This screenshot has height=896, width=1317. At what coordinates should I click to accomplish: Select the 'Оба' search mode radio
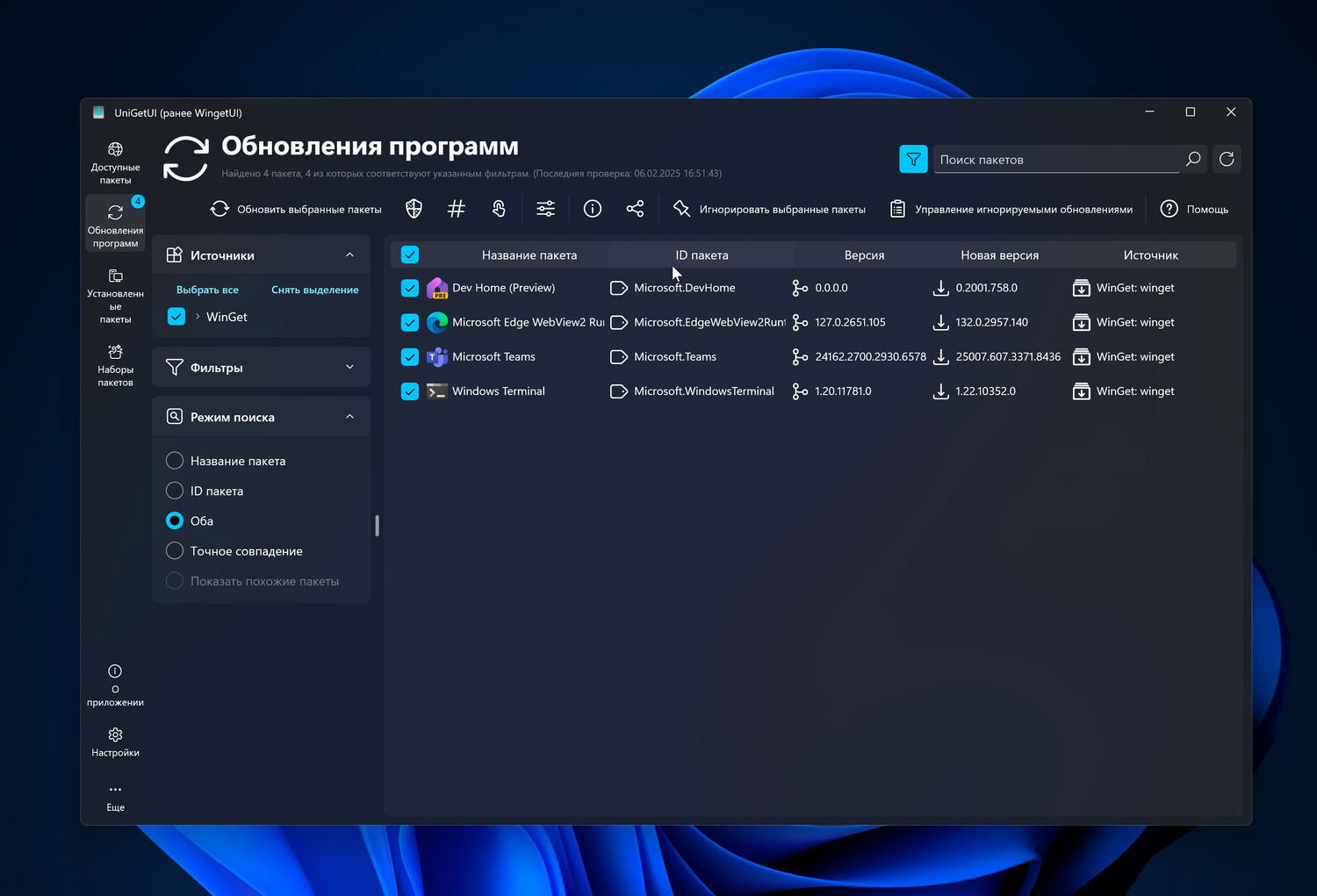coord(175,520)
